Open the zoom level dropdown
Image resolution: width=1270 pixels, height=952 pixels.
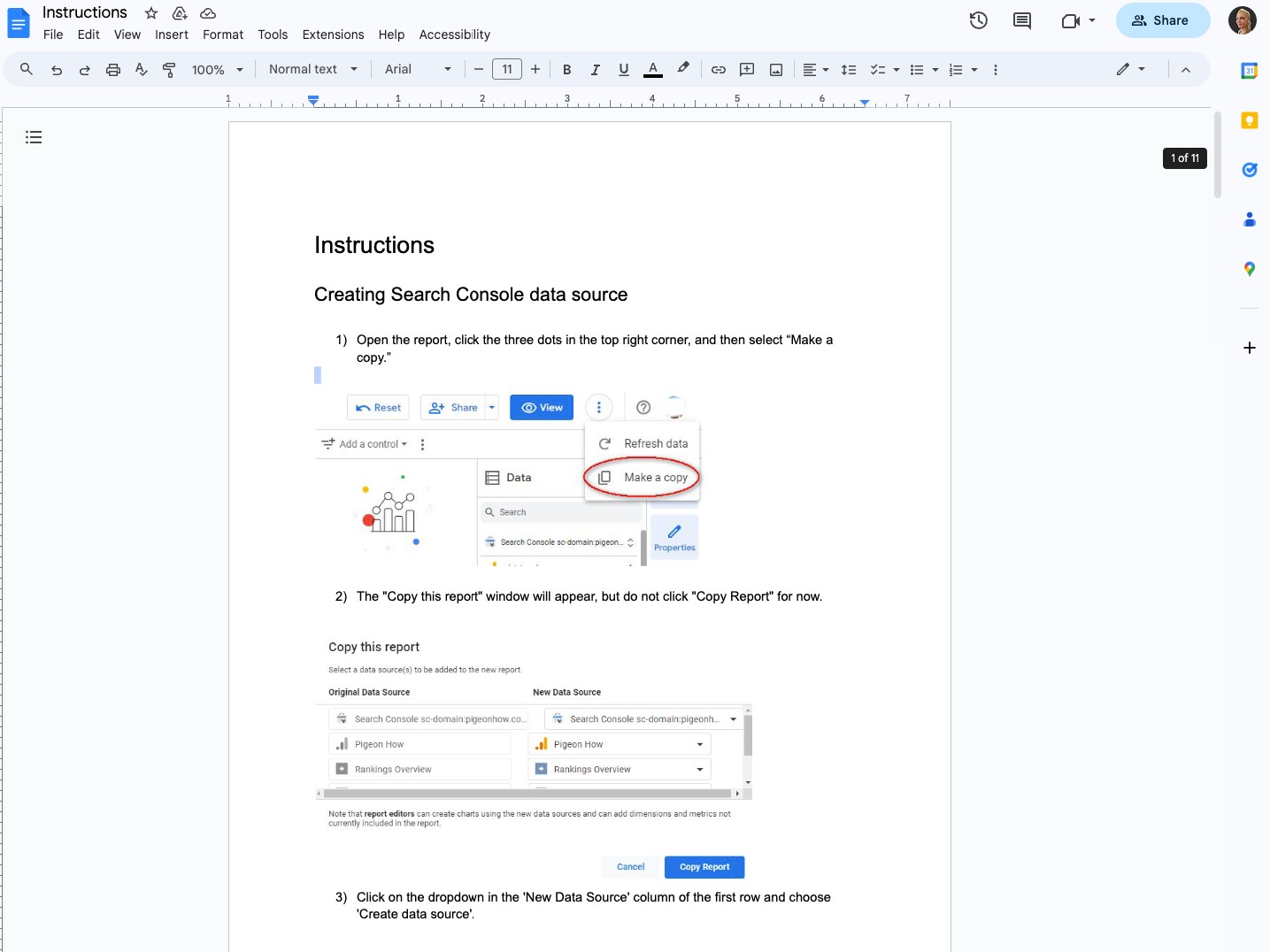(x=218, y=69)
